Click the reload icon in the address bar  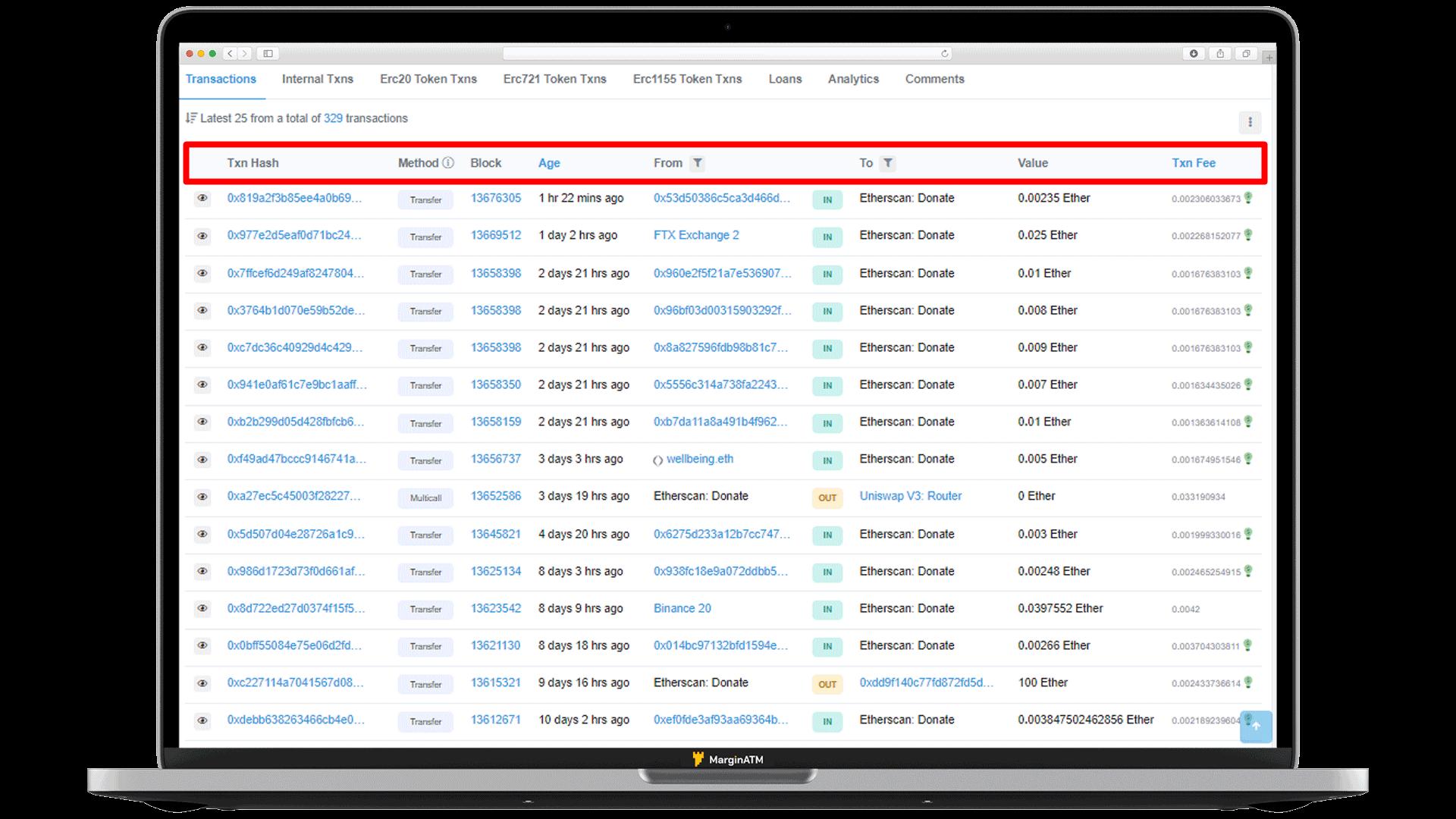click(944, 53)
